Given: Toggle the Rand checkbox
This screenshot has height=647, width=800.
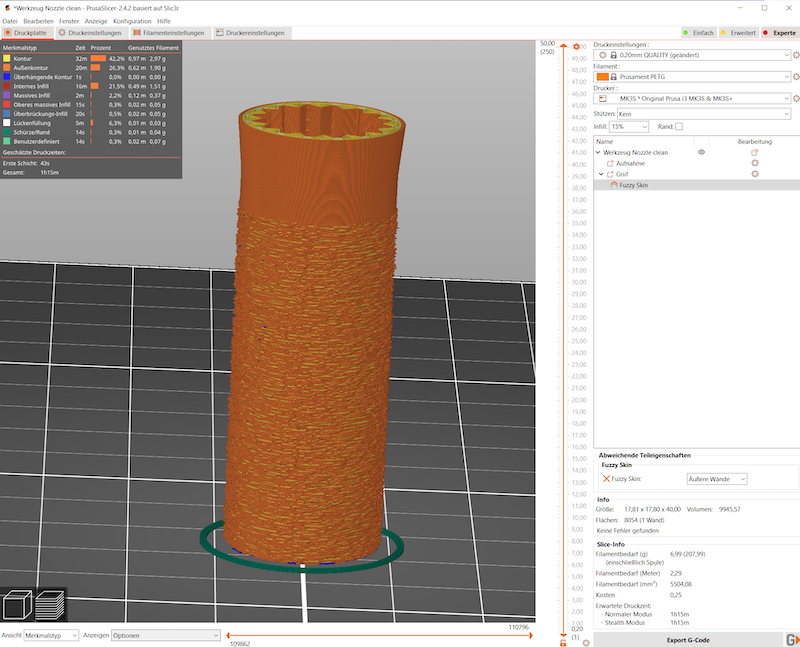Looking at the screenshot, I should coord(679,127).
